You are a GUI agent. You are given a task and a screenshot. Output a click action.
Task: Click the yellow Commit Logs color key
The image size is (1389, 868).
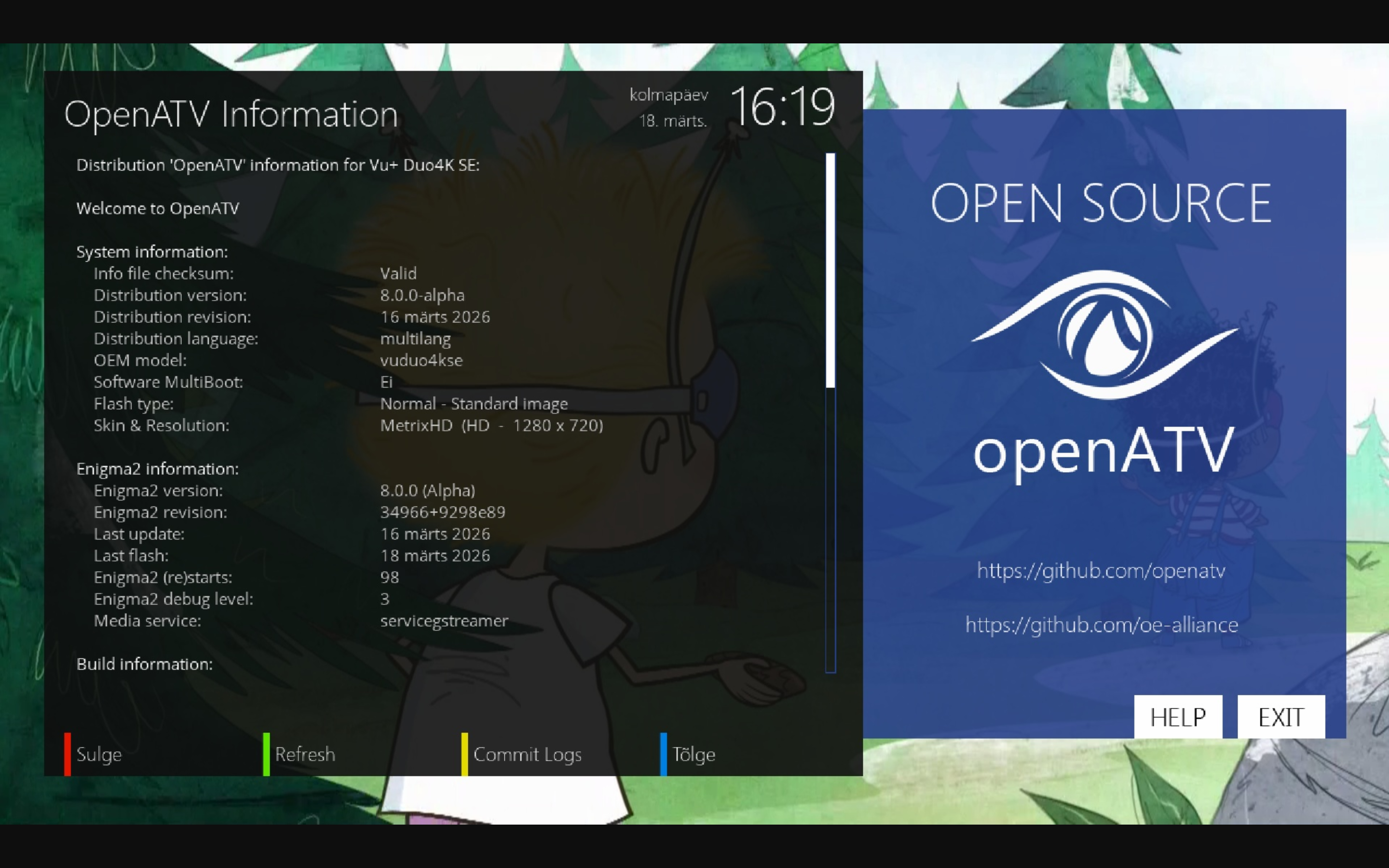click(x=464, y=754)
